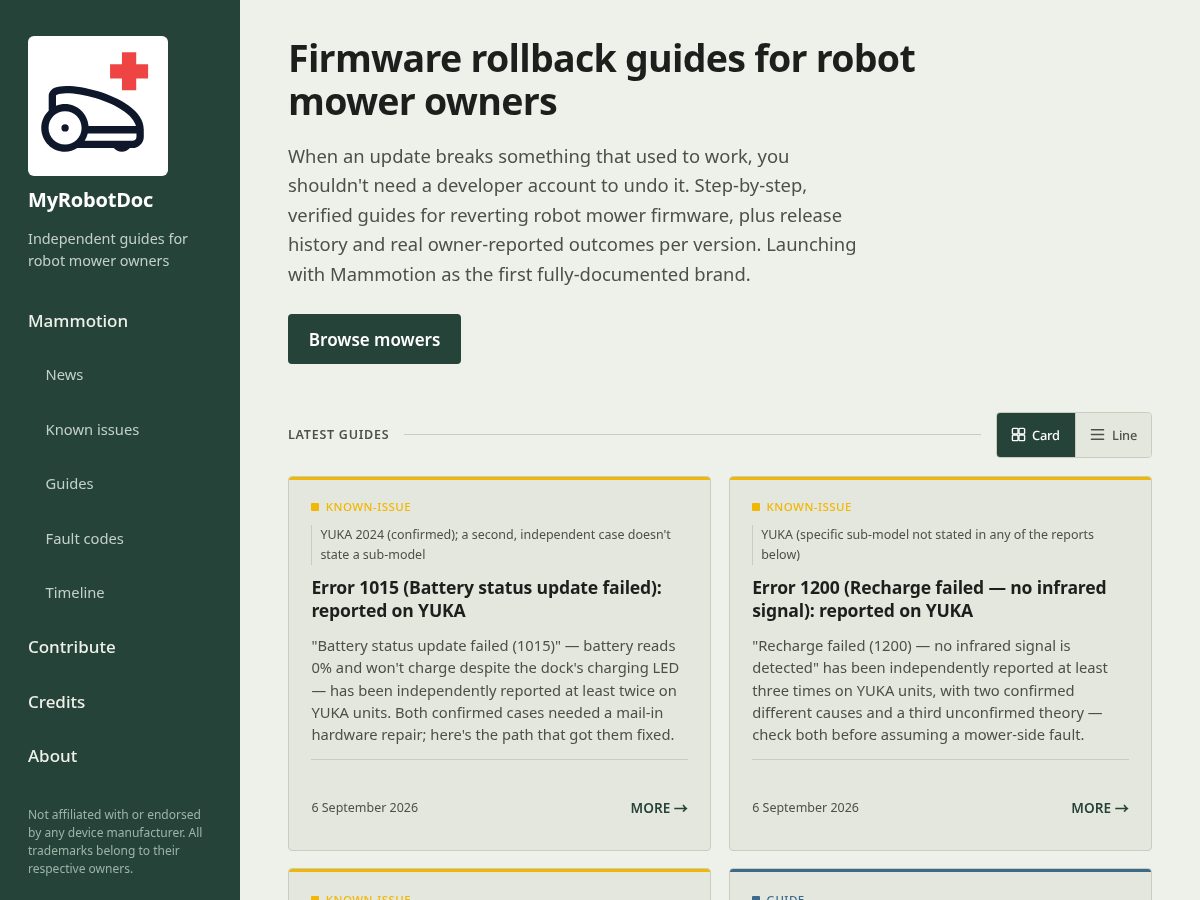
Task: Open the MyRobotDoc site title link
Action: pyautogui.click(x=90, y=200)
